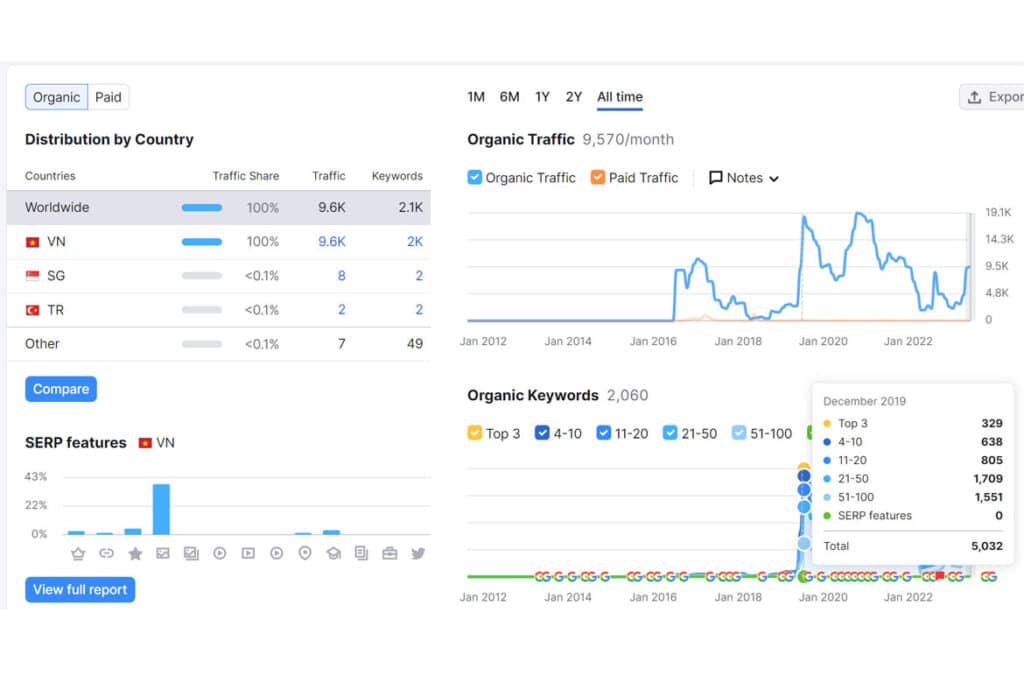
Task: Click the View full report button
Action: (x=80, y=590)
